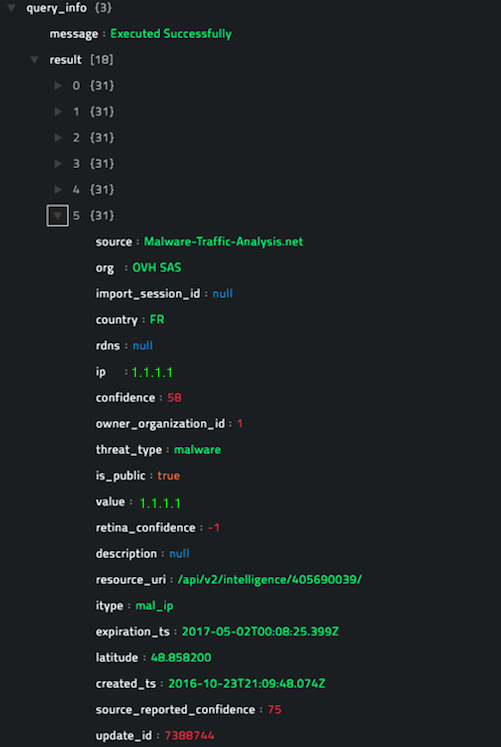
Task: Select resource_uri '/api/v2/intelligence/405690039/'
Action: pyautogui.click(x=270, y=580)
